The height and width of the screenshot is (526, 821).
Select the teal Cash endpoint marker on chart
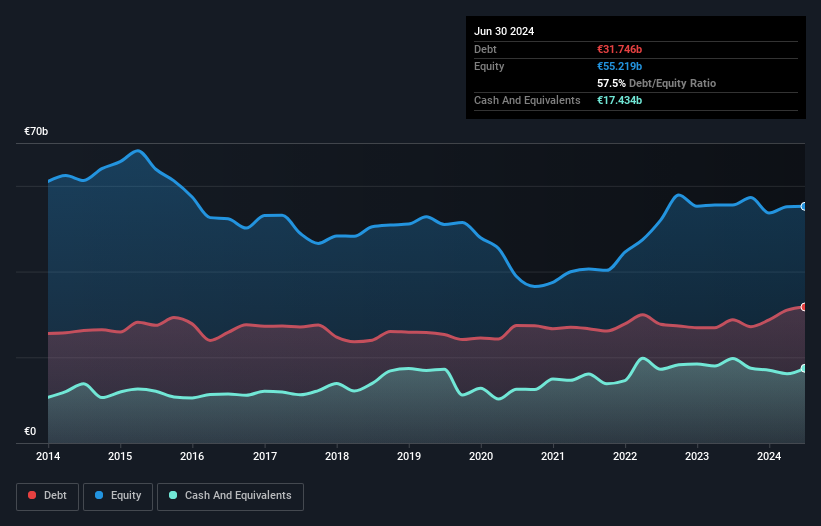[804, 368]
